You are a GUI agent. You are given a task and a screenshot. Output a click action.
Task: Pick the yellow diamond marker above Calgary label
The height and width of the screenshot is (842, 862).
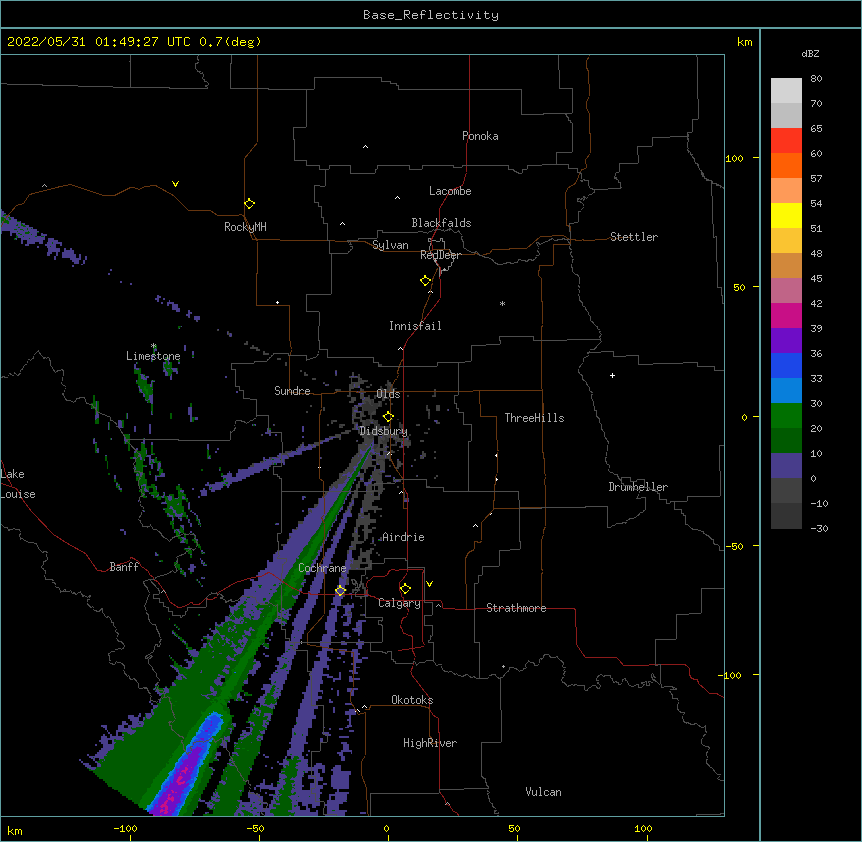click(x=405, y=589)
